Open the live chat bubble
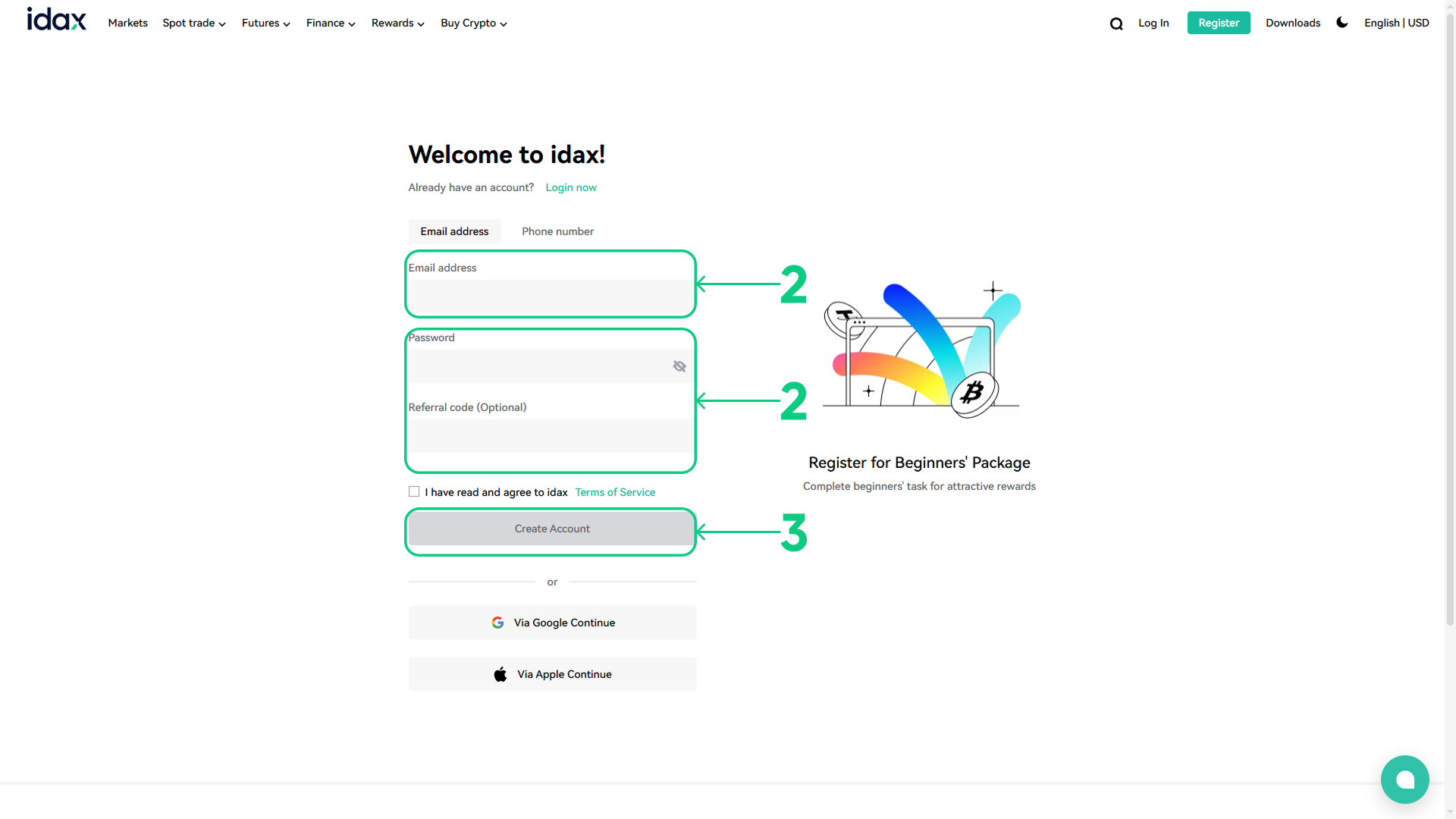Viewport: 1456px width, 819px height. [x=1404, y=779]
